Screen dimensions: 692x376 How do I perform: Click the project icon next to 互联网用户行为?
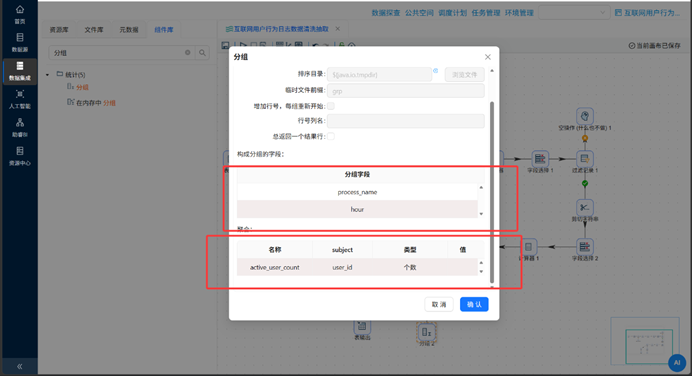[618, 13]
